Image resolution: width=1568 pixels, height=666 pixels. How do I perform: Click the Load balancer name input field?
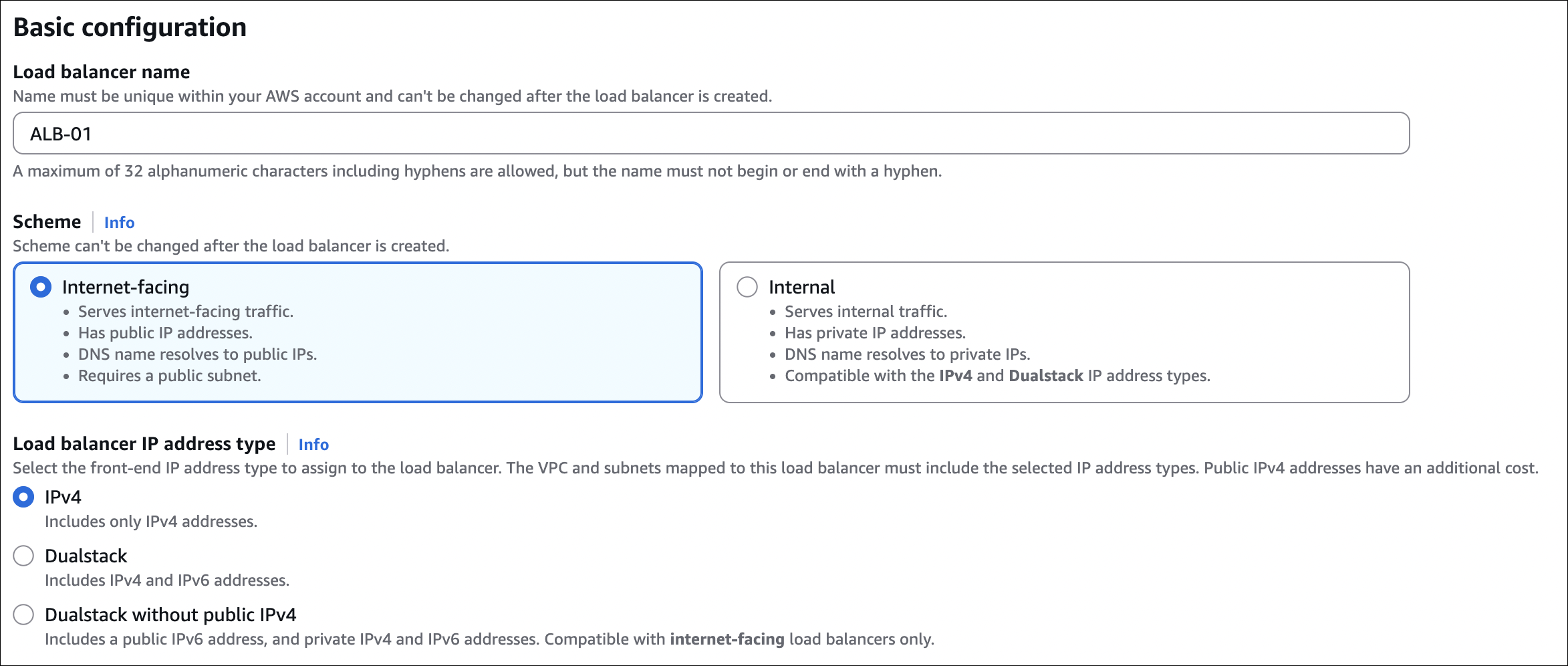coord(710,134)
